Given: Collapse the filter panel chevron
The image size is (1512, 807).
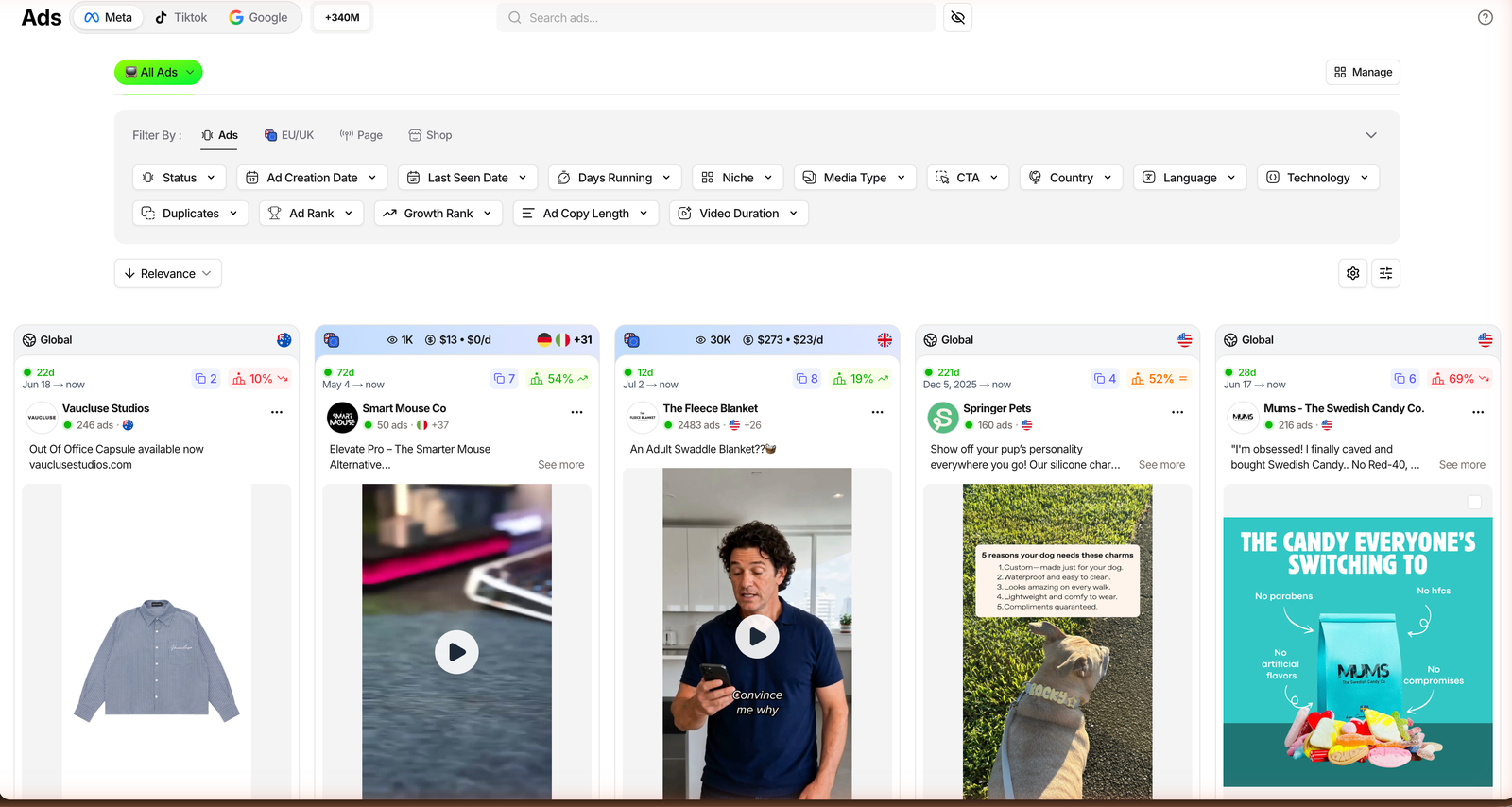Looking at the screenshot, I should coord(1371,135).
